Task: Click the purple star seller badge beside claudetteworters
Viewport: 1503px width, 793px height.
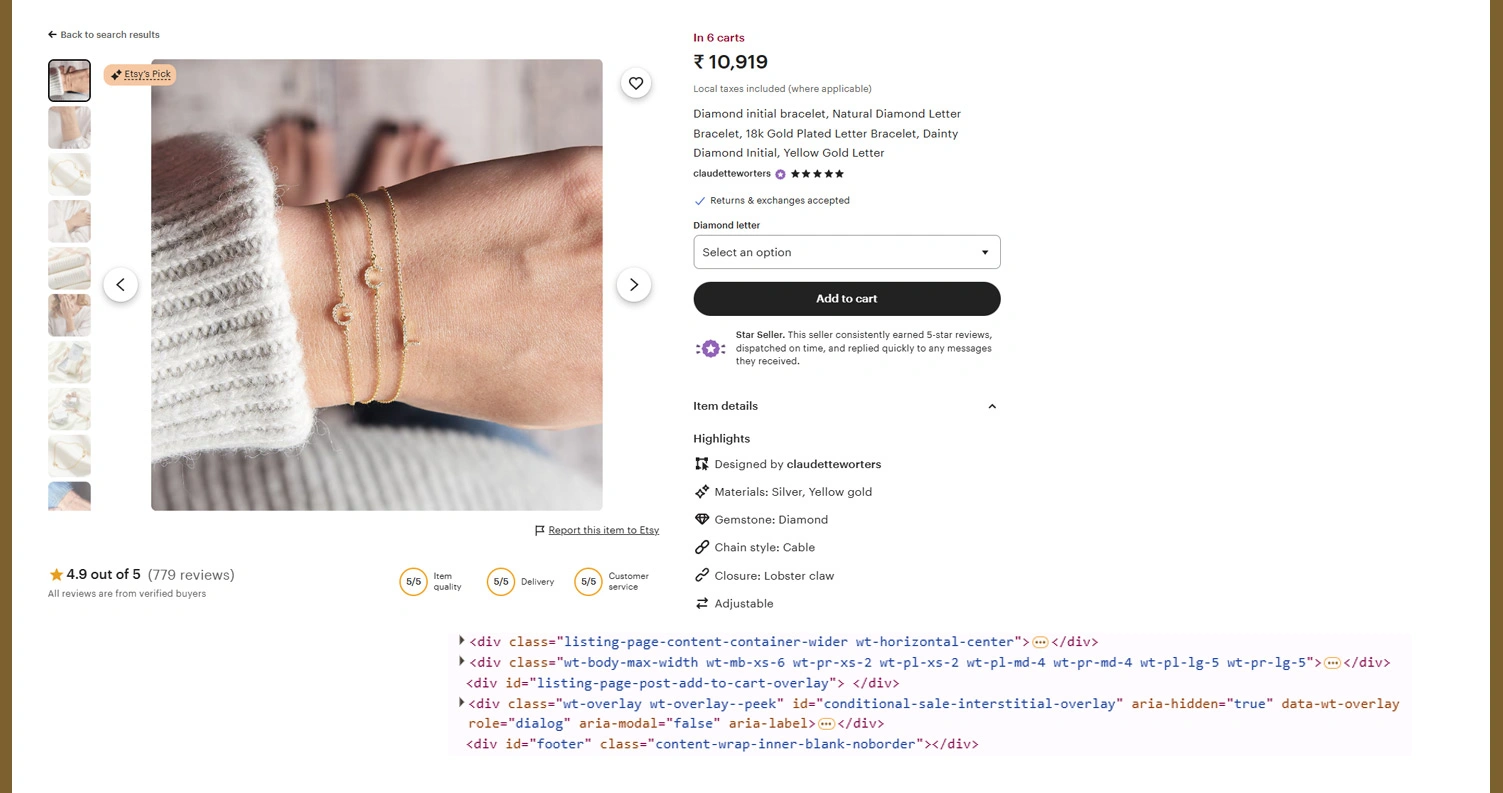Action: (781, 174)
